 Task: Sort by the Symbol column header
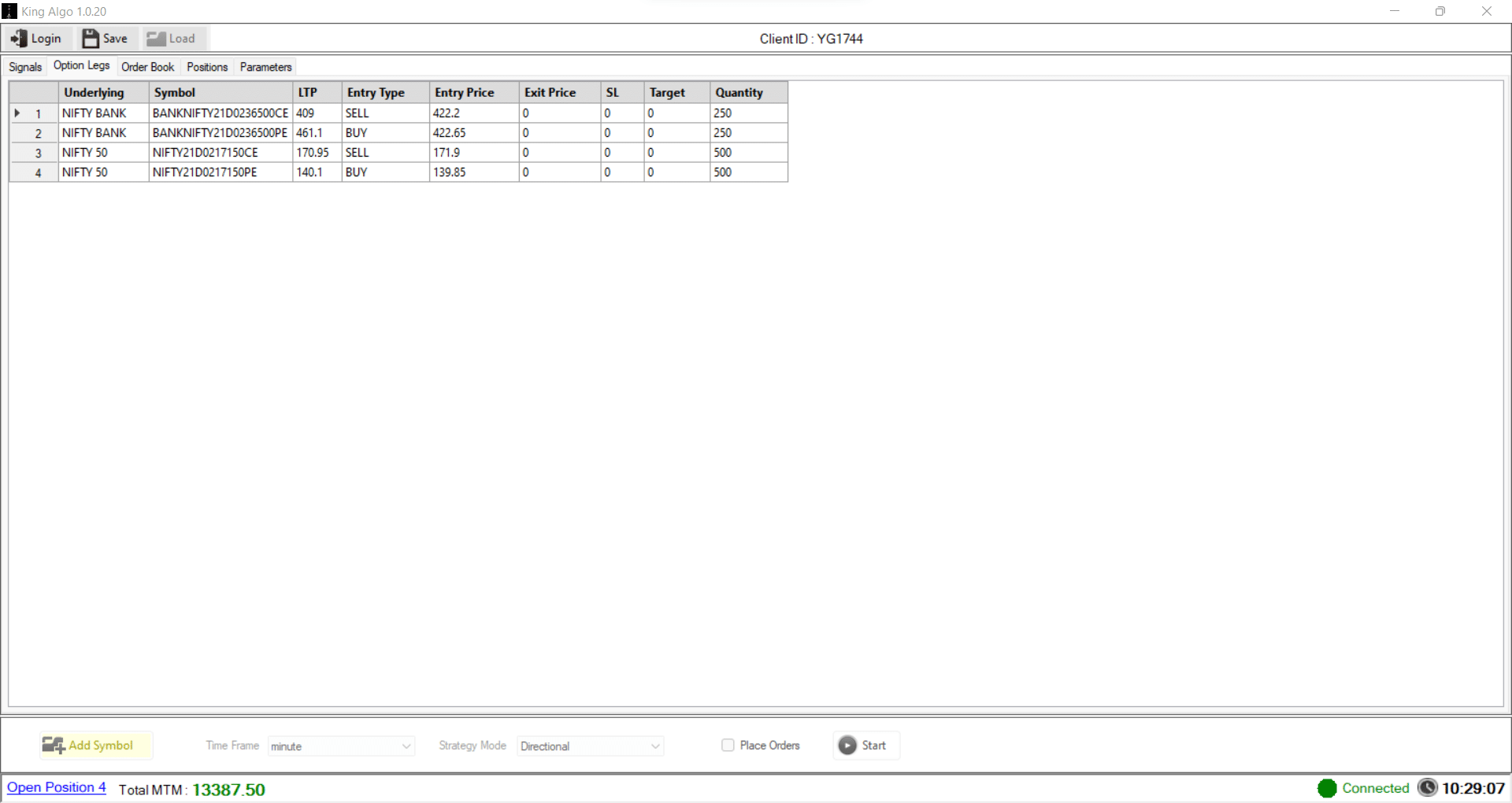point(220,92)
